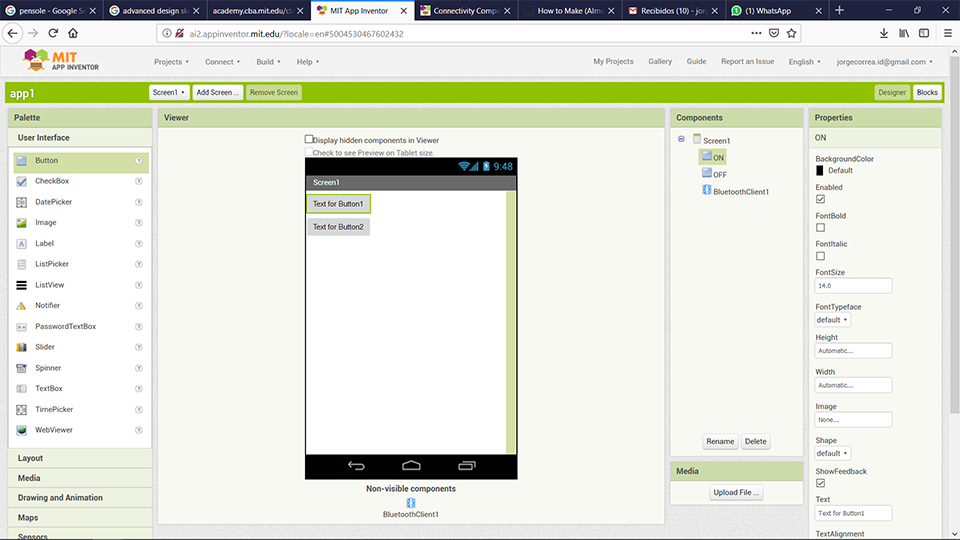Open the Connect dropdown menu
This screenshot has height=540, width=960.
pos(222,62)
